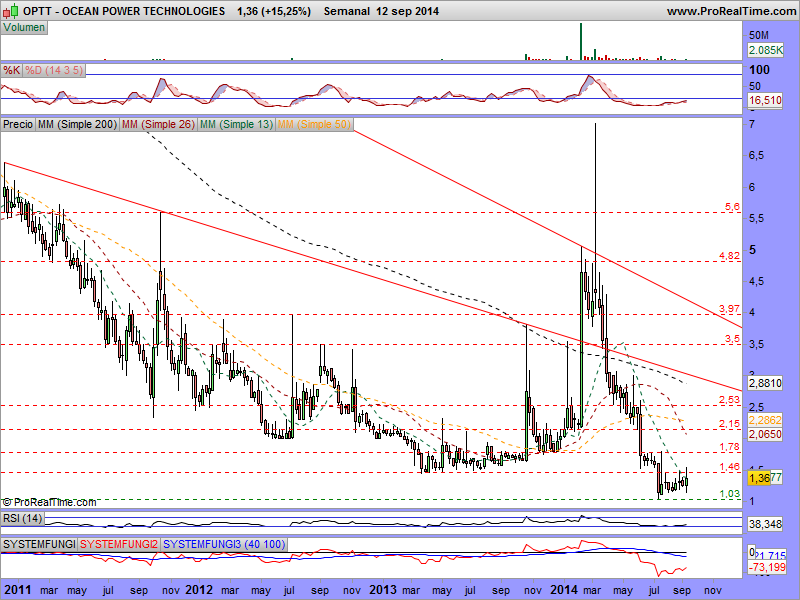Click the green 1,03 support level label
800x600 pixels.
click(x=730, y=494)
